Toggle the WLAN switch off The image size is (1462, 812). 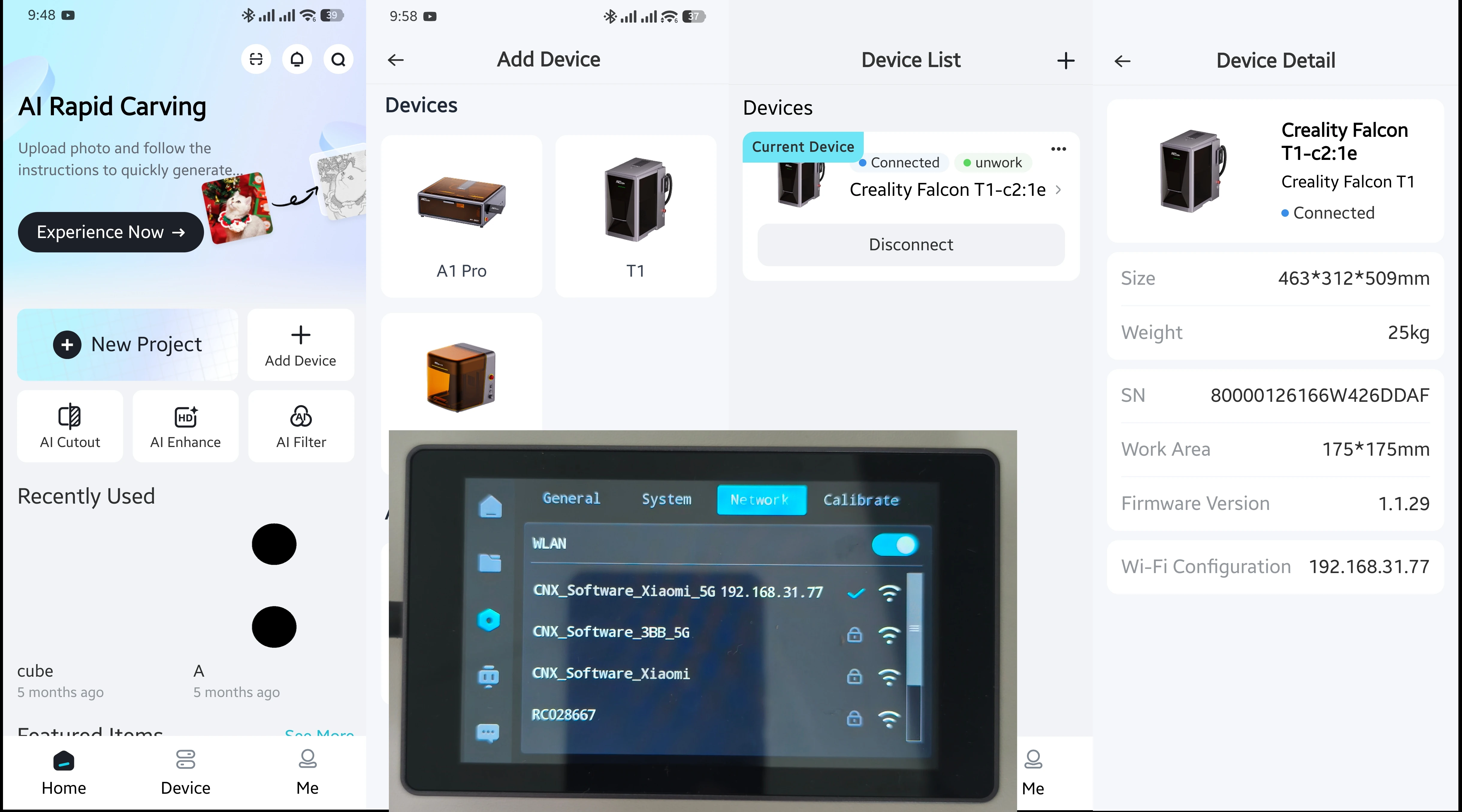click(895, 545)
